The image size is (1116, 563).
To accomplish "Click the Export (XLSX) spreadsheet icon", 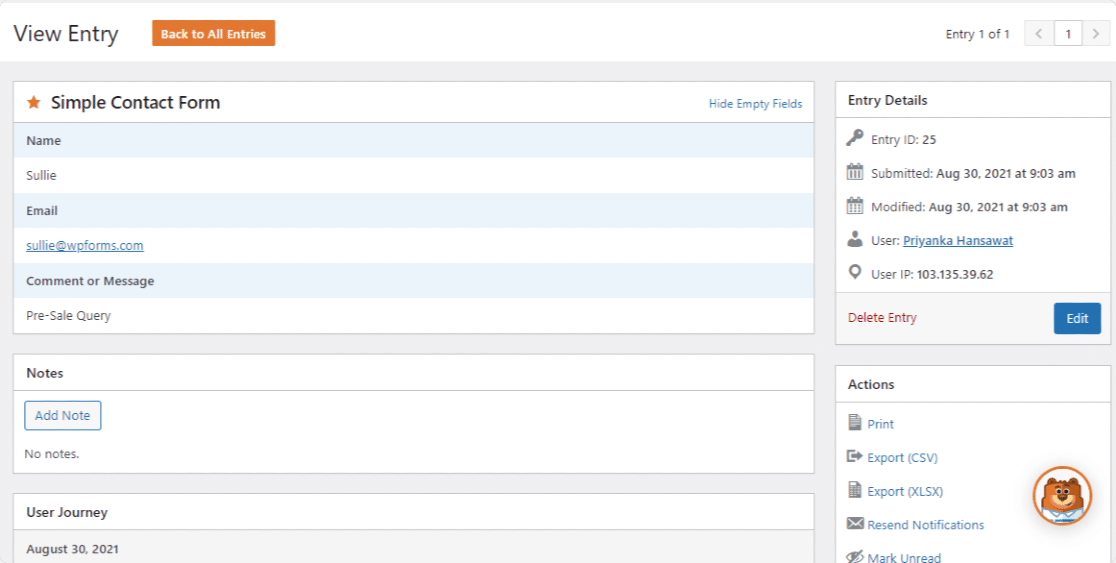I will coord(854,490).
